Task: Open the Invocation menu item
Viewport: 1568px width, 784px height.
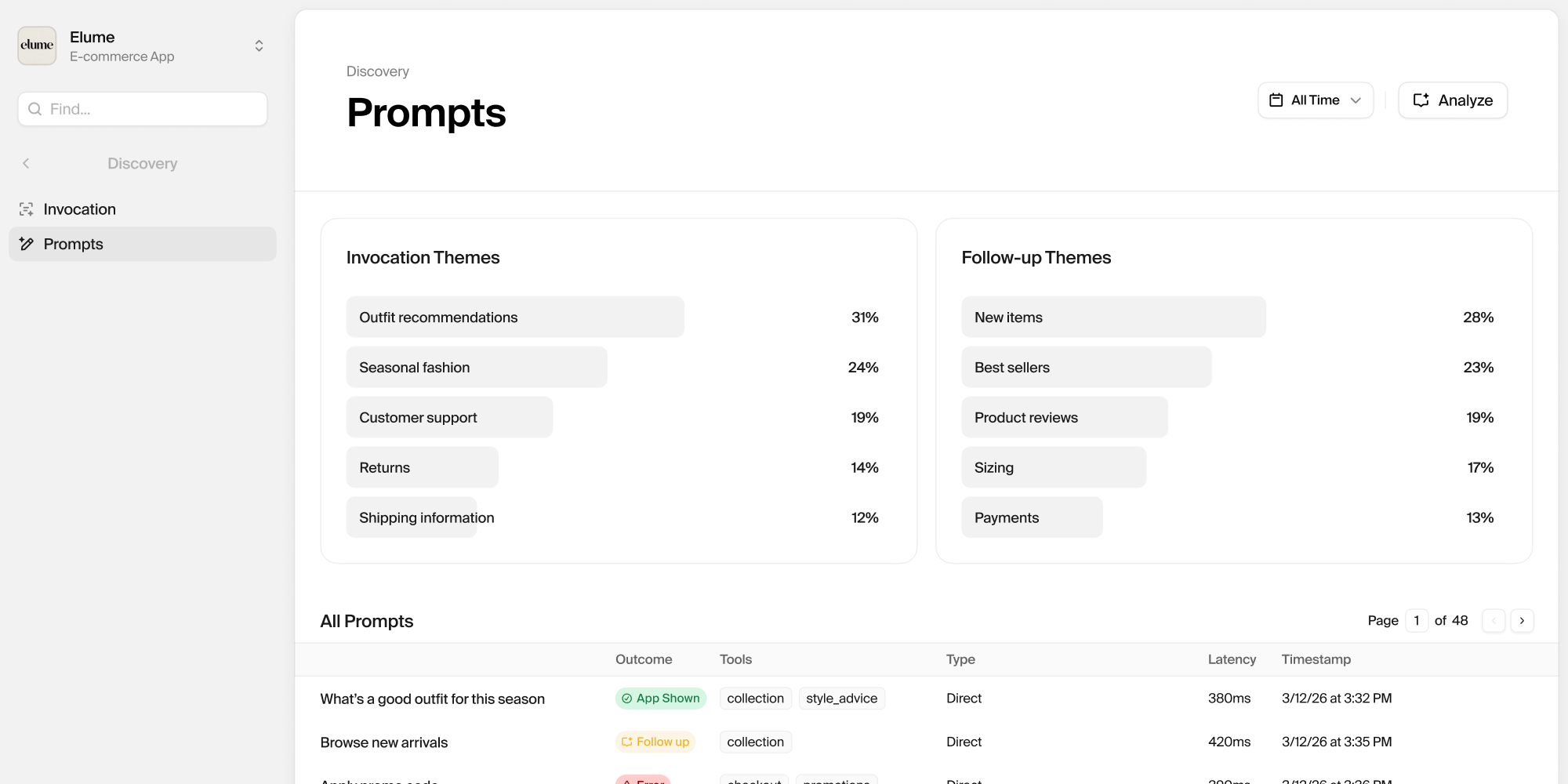Action: pos(79,209)
